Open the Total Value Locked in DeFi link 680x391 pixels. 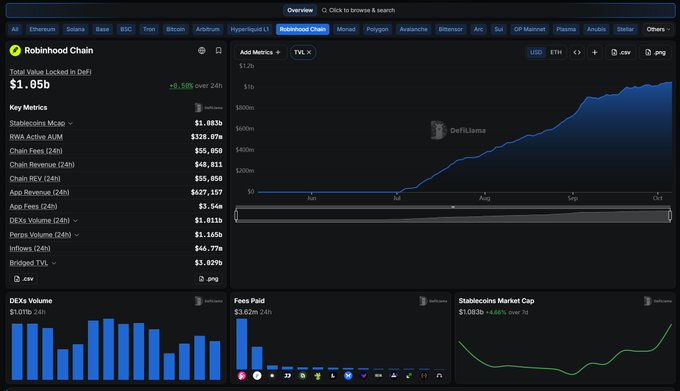50,72
